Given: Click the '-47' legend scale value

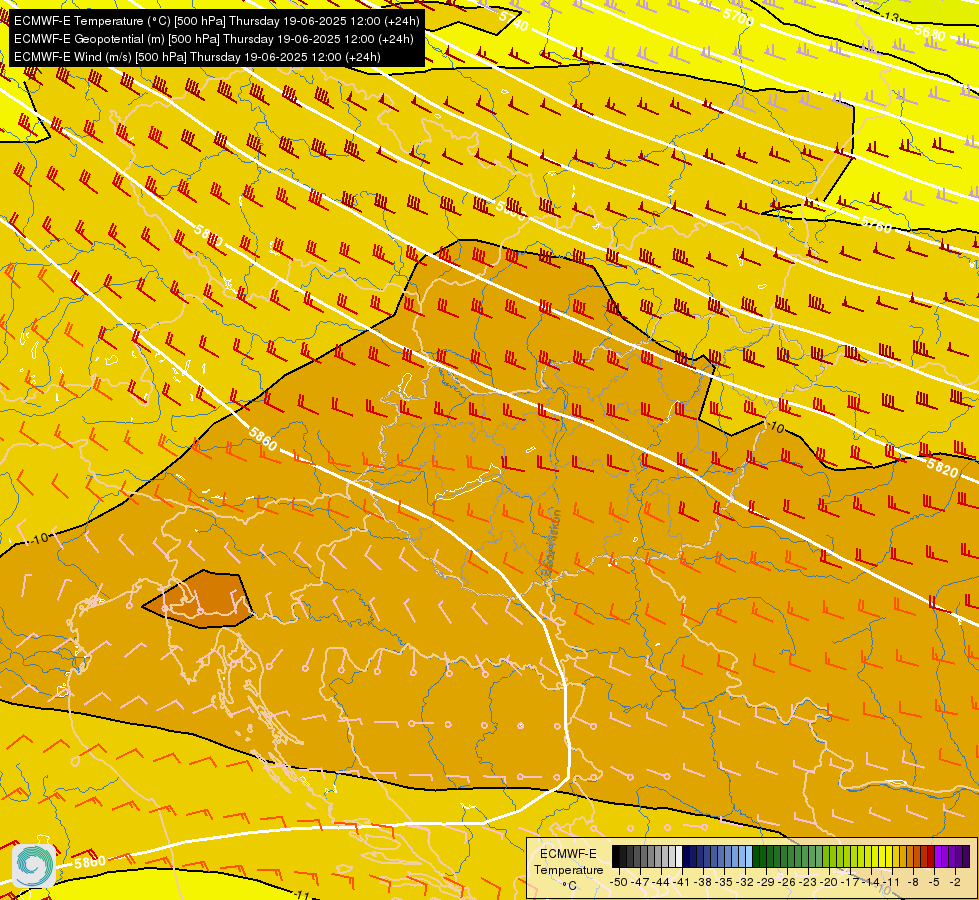Looking at the screenshot, I should tap(640, 882).
